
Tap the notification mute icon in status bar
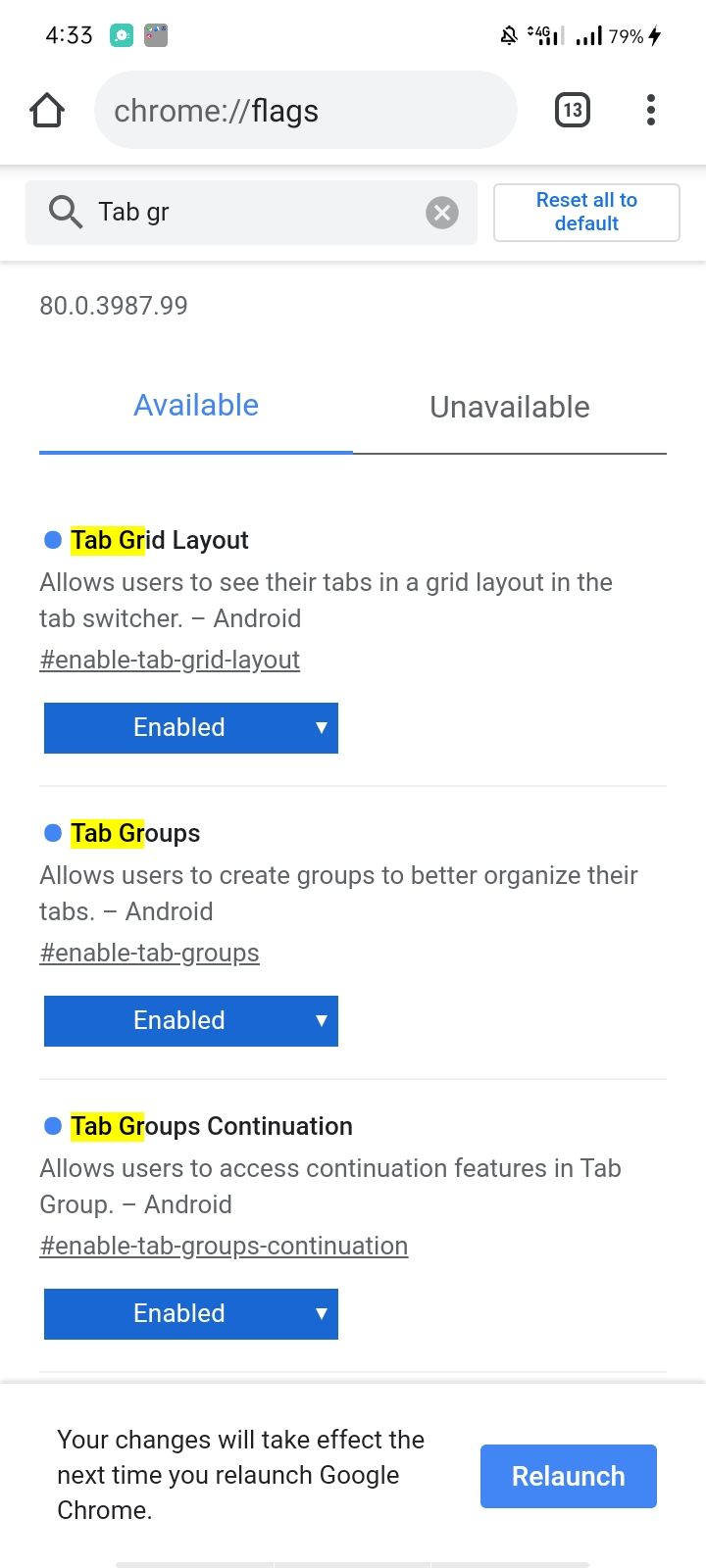[x=508, y=33]
